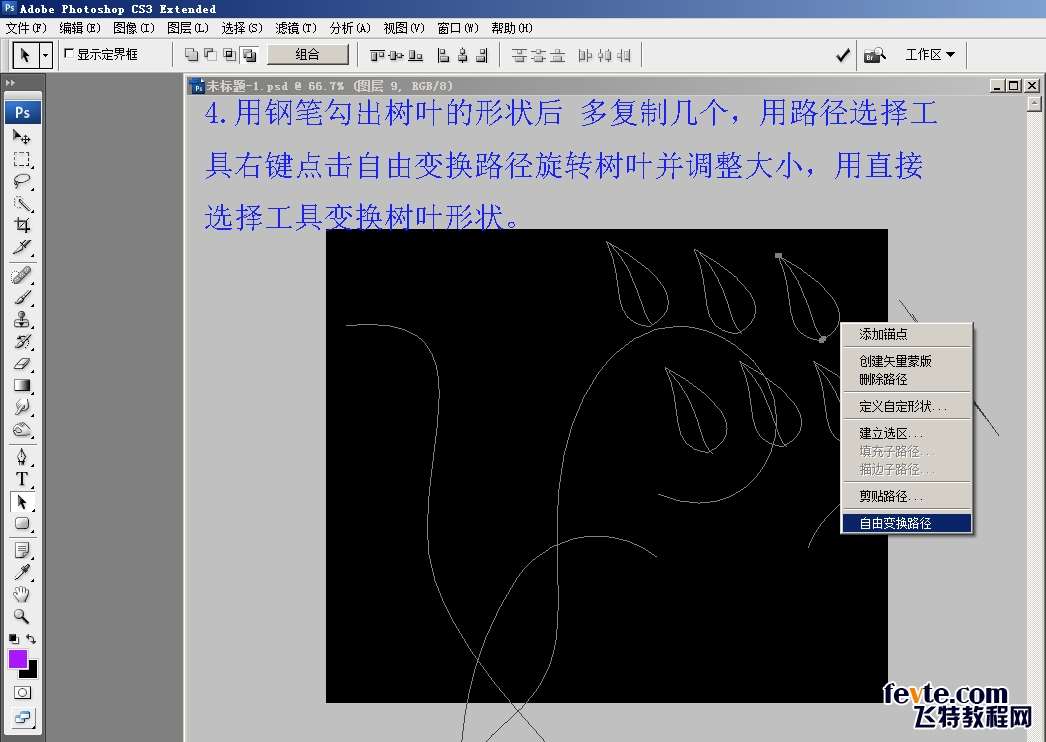Image resolution: width=1046 pixels, height=742 pixels.
Task: Choose 创建矢量蒙版 in context menu
Action: click(x=907, y=361)
